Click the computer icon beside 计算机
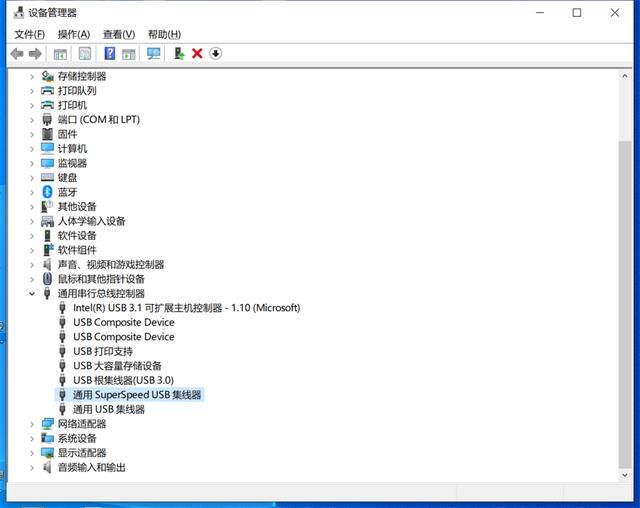The image size is (640, 508). 47,149
